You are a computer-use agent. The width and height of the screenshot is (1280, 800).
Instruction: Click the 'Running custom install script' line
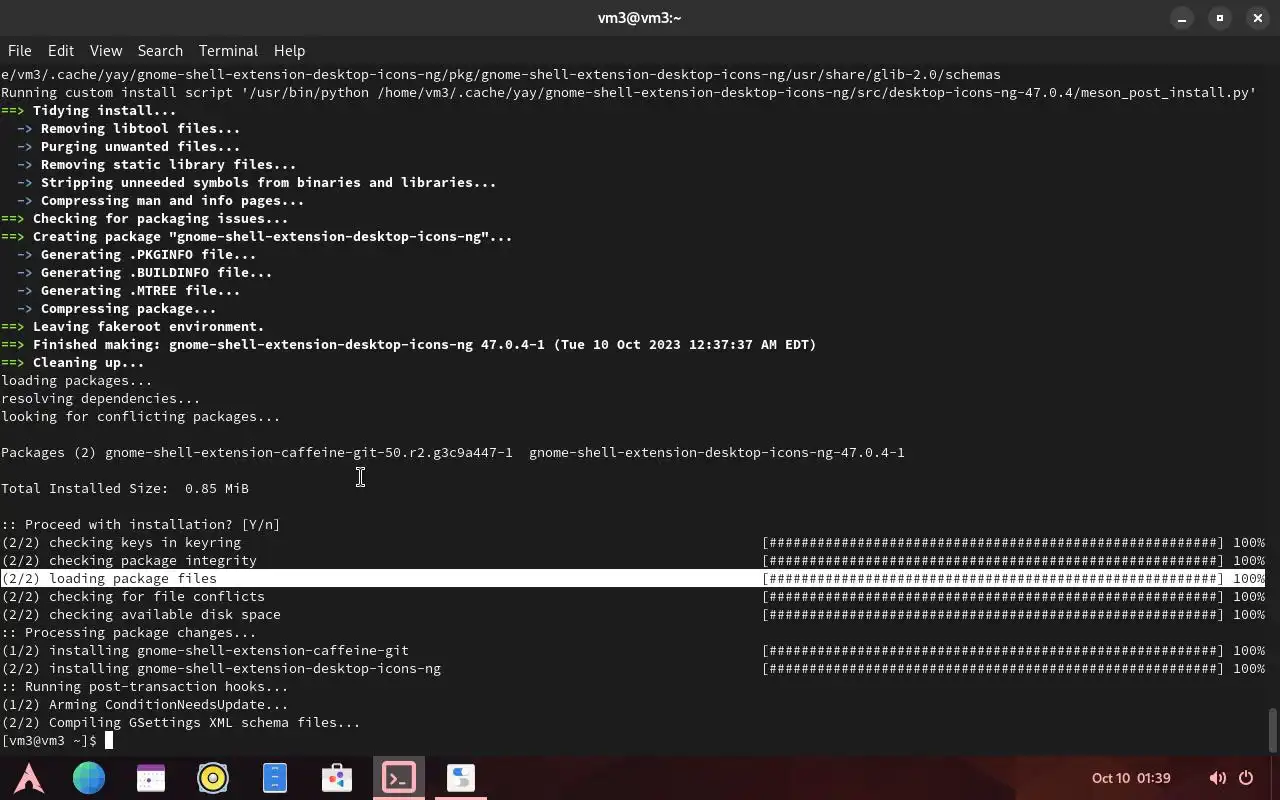(x=629, y=92)
